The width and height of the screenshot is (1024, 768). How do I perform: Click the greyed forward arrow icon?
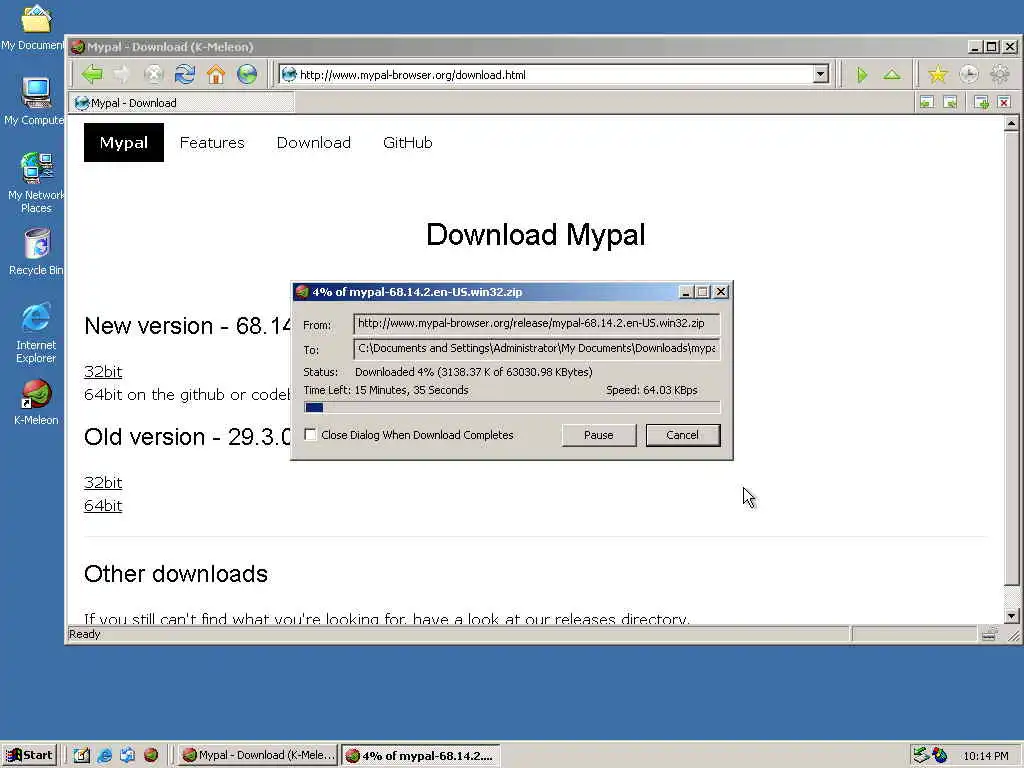[122, 74]
